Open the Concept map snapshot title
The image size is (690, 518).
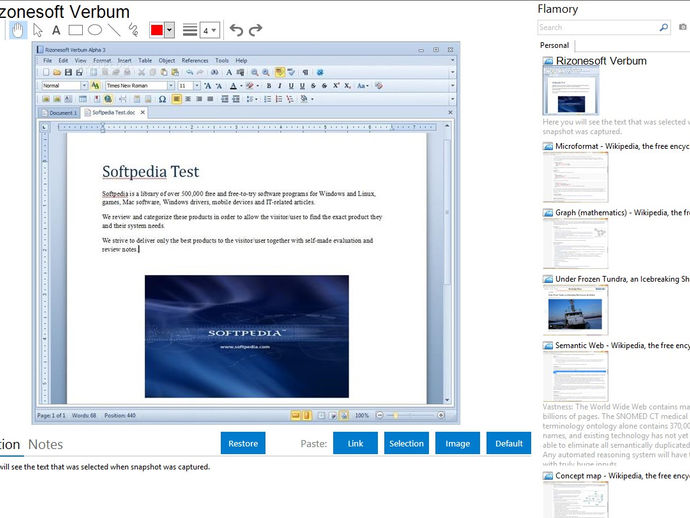tap(622, 476)
